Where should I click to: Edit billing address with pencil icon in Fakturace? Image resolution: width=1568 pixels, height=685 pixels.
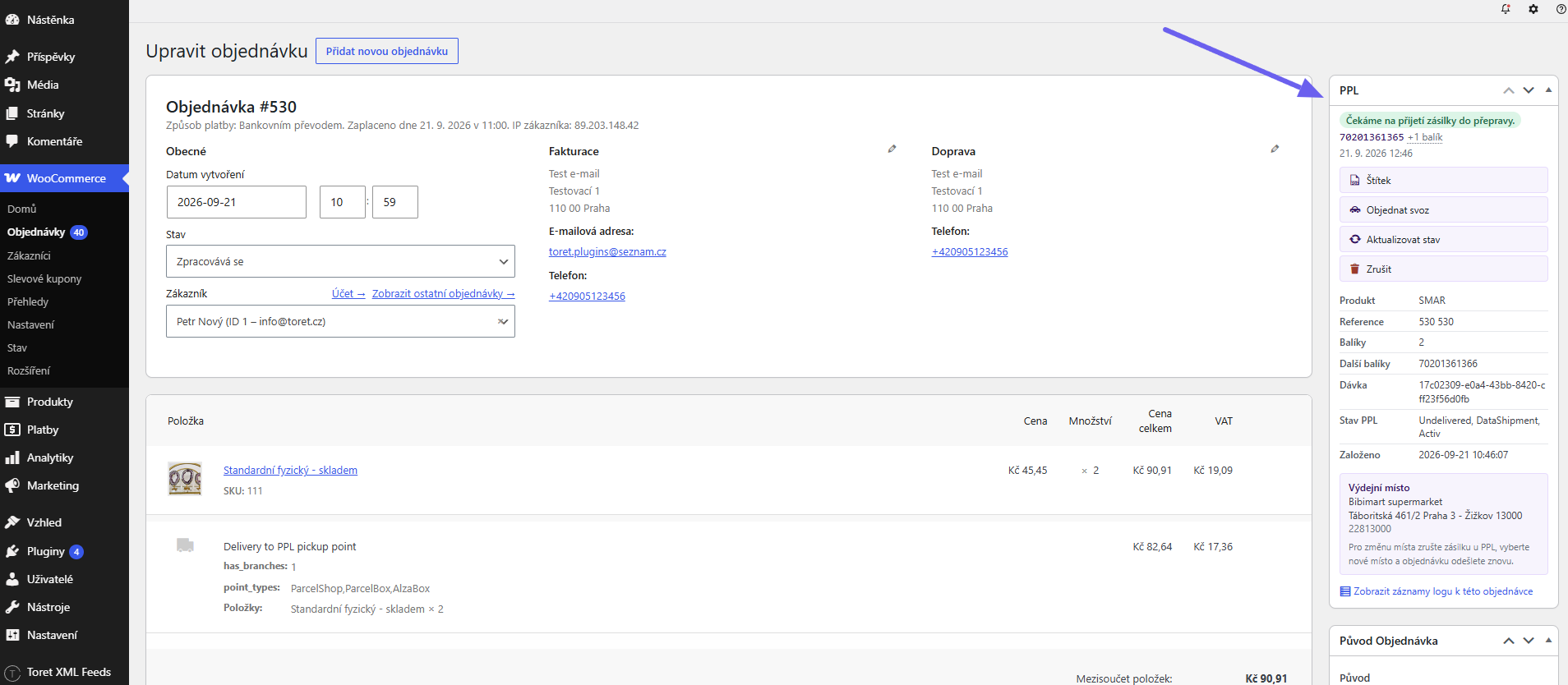pyautogui.click(x=892, y=149)
